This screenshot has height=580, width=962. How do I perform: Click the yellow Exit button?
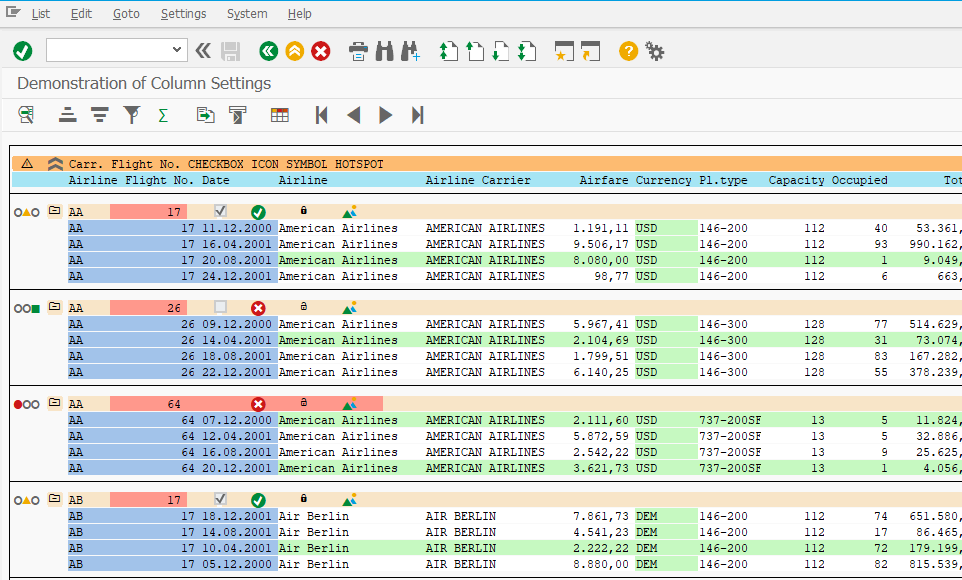pyautogui.click(x=294, y=51)
